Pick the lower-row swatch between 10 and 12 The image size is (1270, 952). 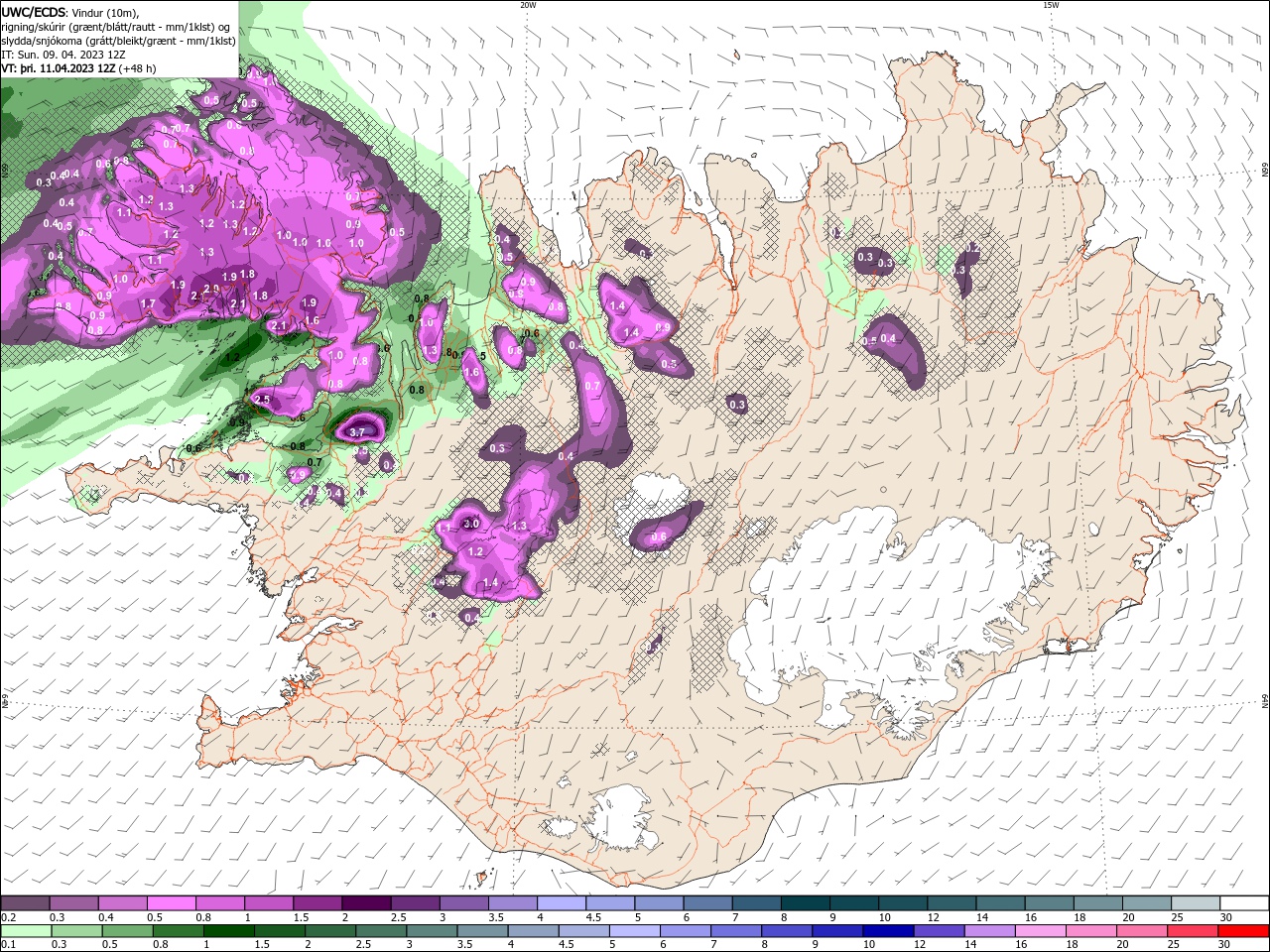tap(888, 931)
